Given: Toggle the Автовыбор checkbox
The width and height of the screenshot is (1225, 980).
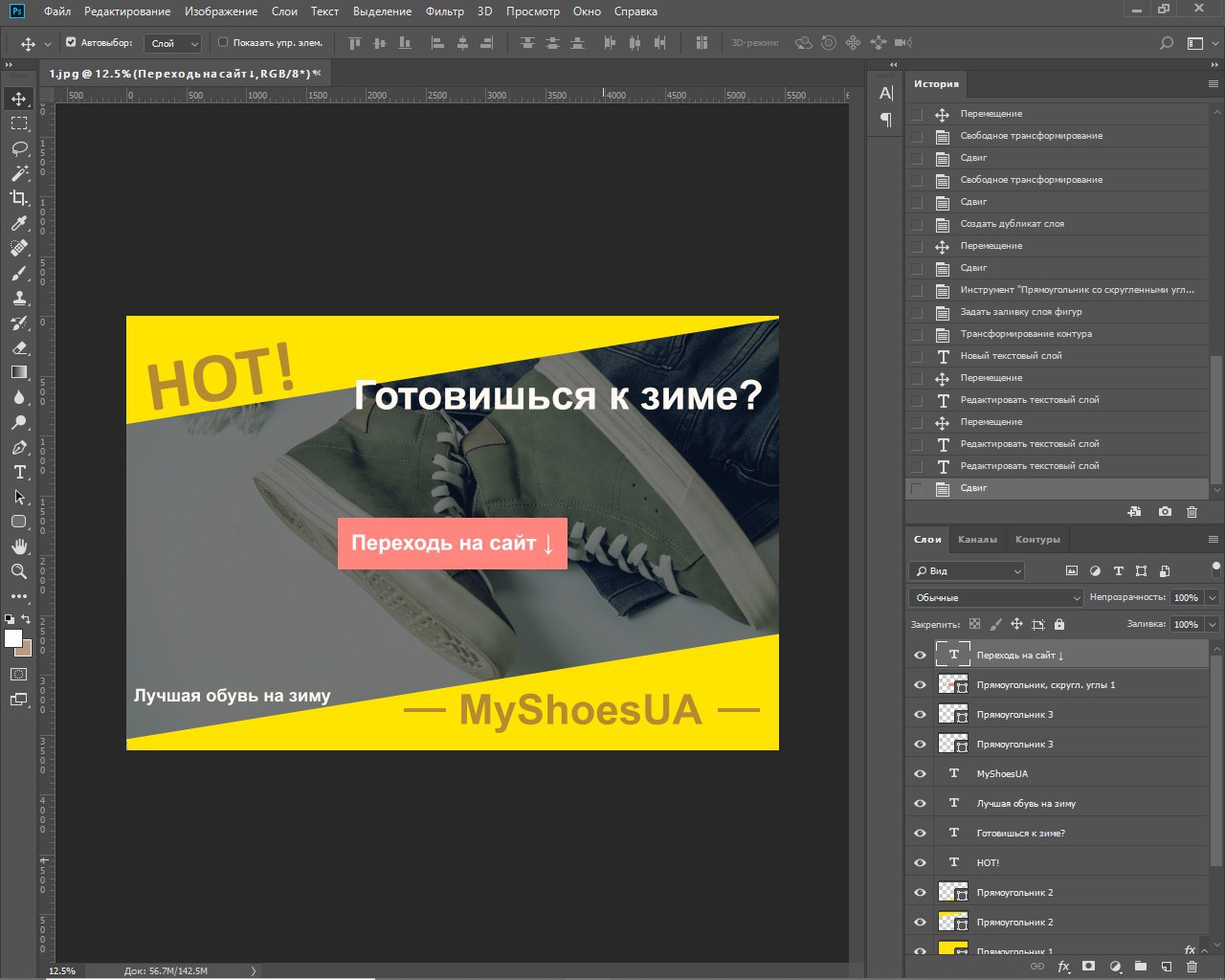Looking at the screenshot, I should click(71, 42).
